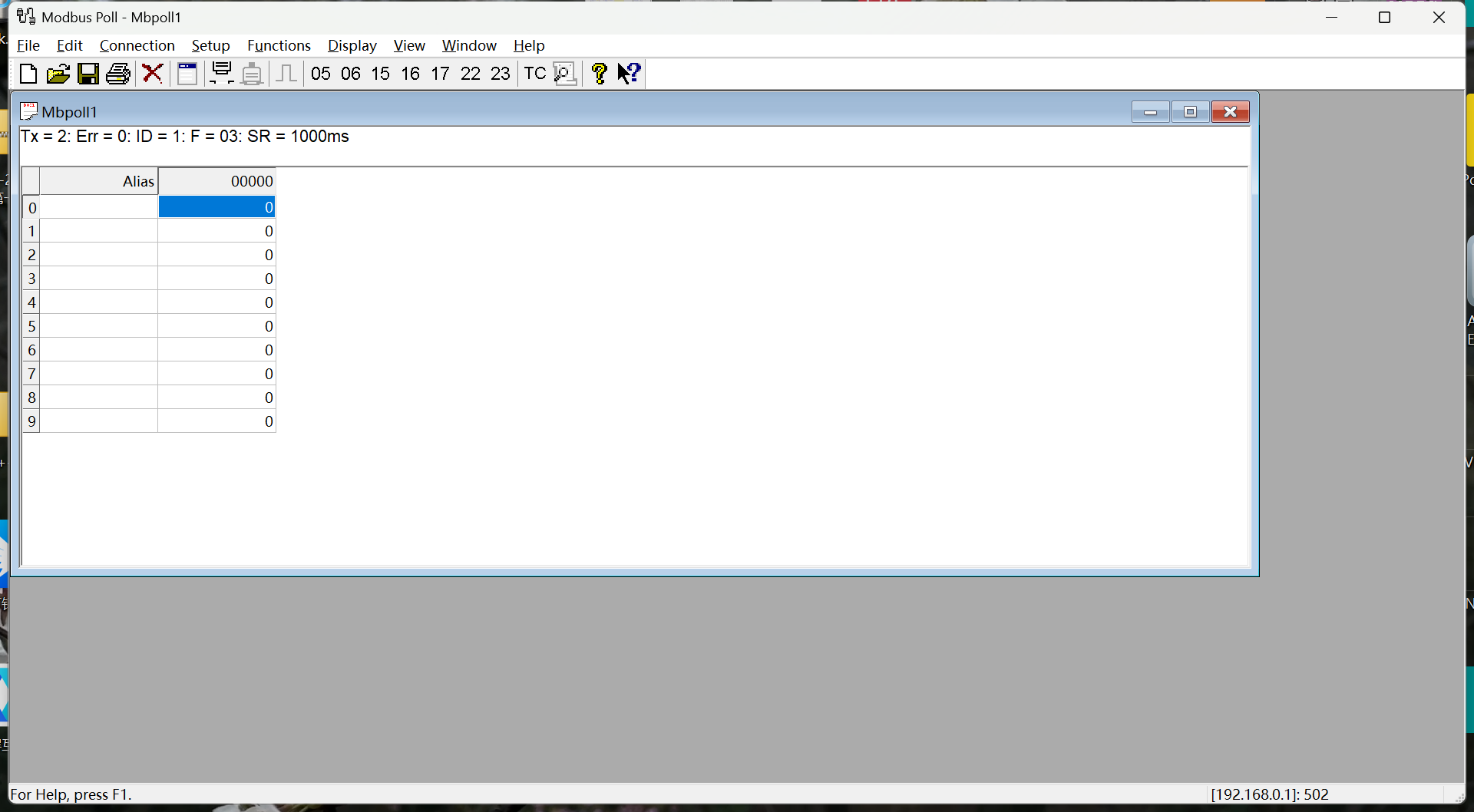This screenshot has height=812, width=1474.
Task: Select the value cell in row 7
Action: [217, 374]
